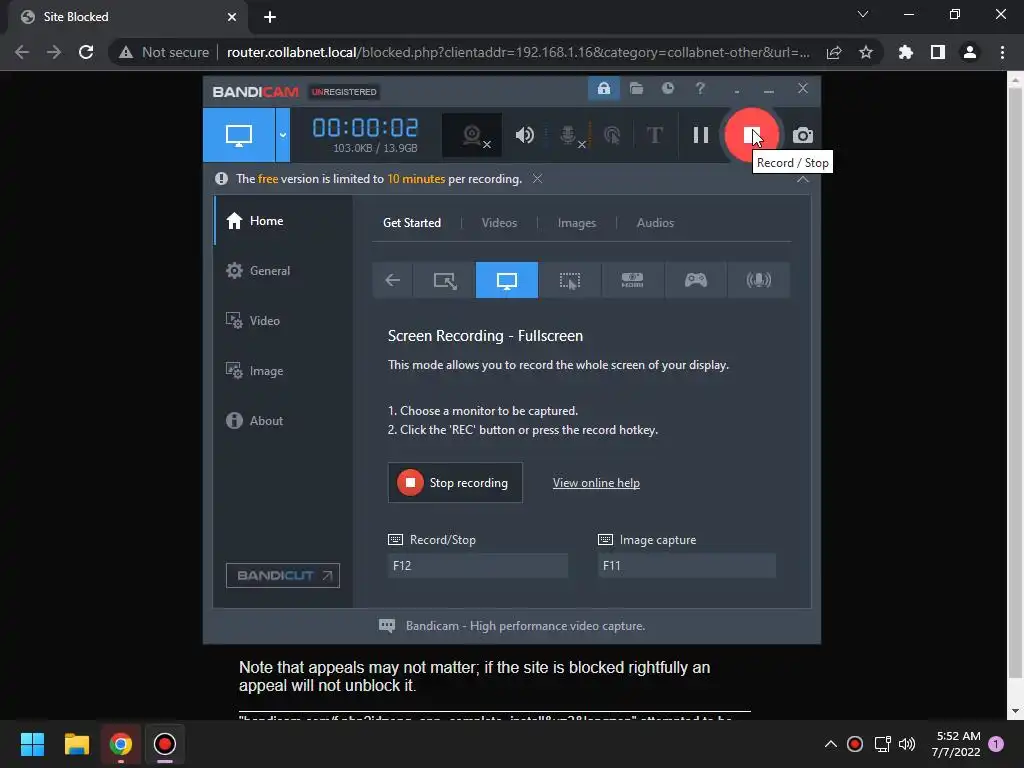Open a new Chrome tab
Image resolution: width=1024 pixels, height=768 pixels.
click(270, 17)
